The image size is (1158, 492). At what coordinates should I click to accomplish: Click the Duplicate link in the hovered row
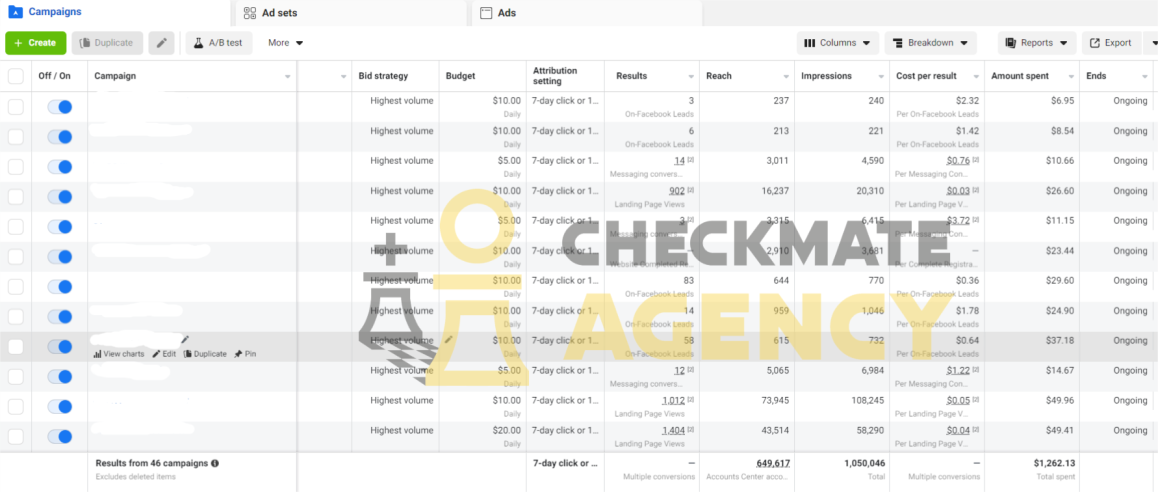(205, 354)
